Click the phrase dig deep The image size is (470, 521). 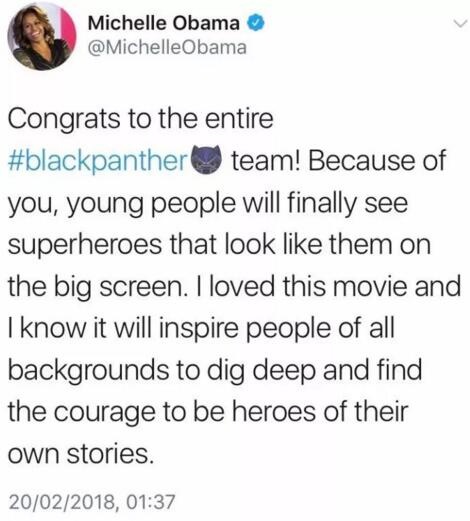261,371
